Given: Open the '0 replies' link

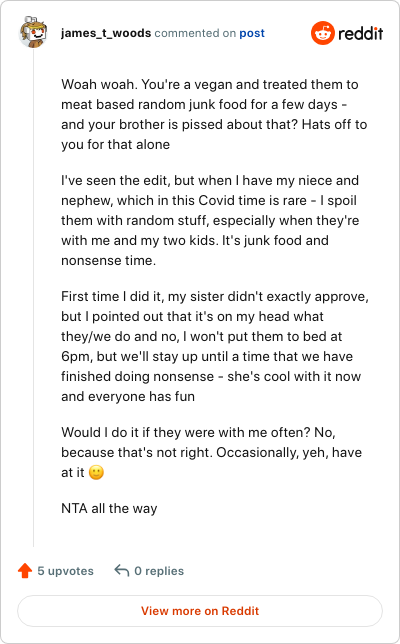Looking at the screenshot, I should 159,571.
